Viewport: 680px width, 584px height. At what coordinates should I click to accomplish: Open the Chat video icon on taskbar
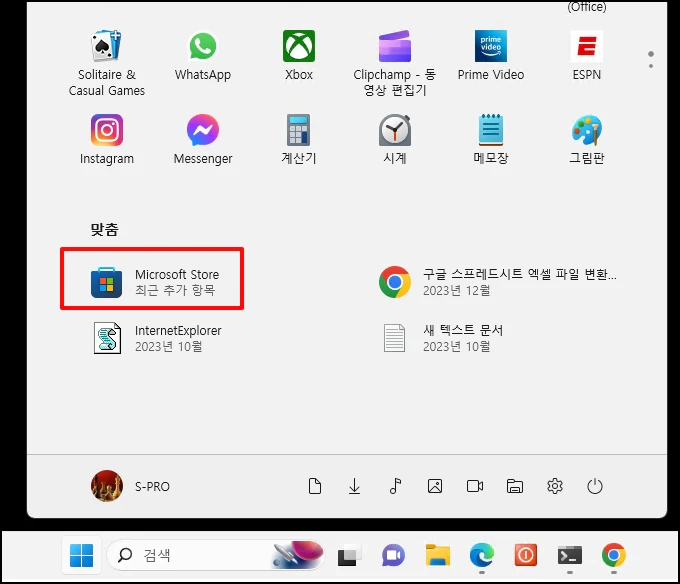tap(393, 555)
